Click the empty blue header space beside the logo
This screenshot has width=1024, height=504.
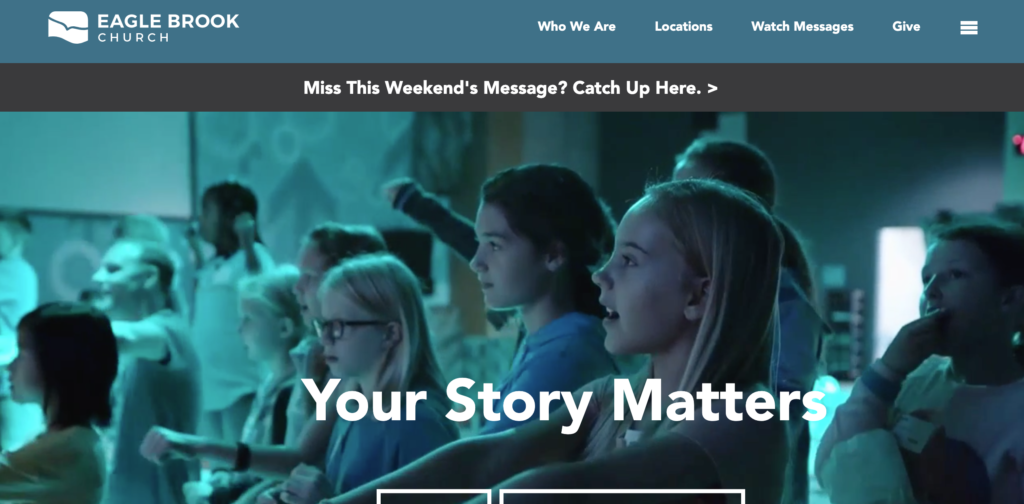tap(385, 31)
